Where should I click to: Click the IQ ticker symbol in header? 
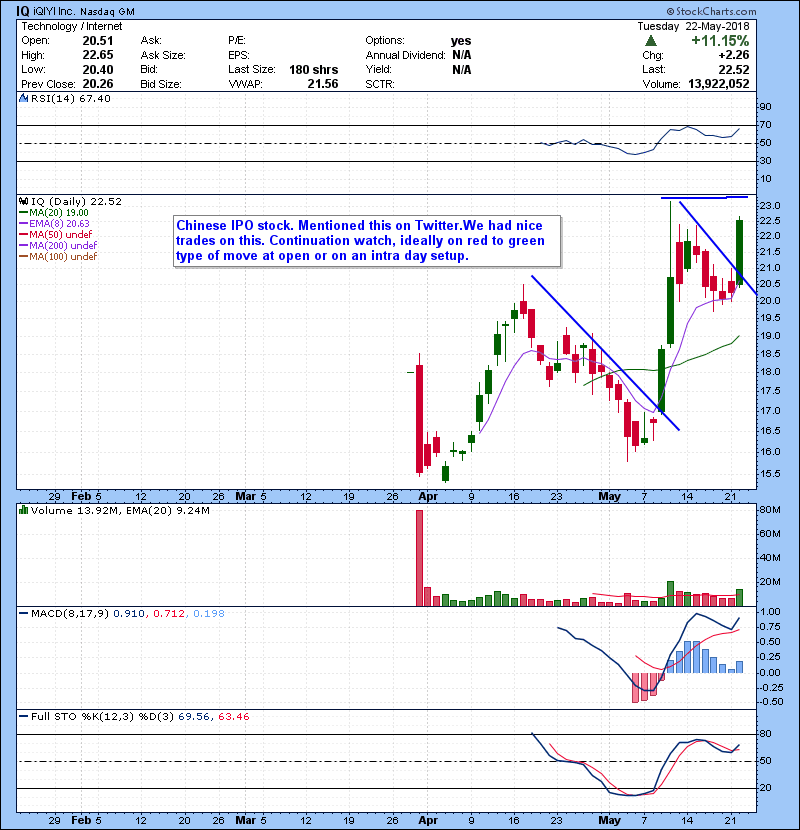[x=23, y=11]
